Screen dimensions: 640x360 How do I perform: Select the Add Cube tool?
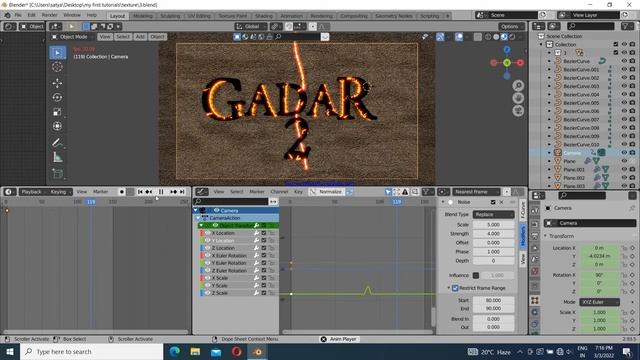(58, 173)
